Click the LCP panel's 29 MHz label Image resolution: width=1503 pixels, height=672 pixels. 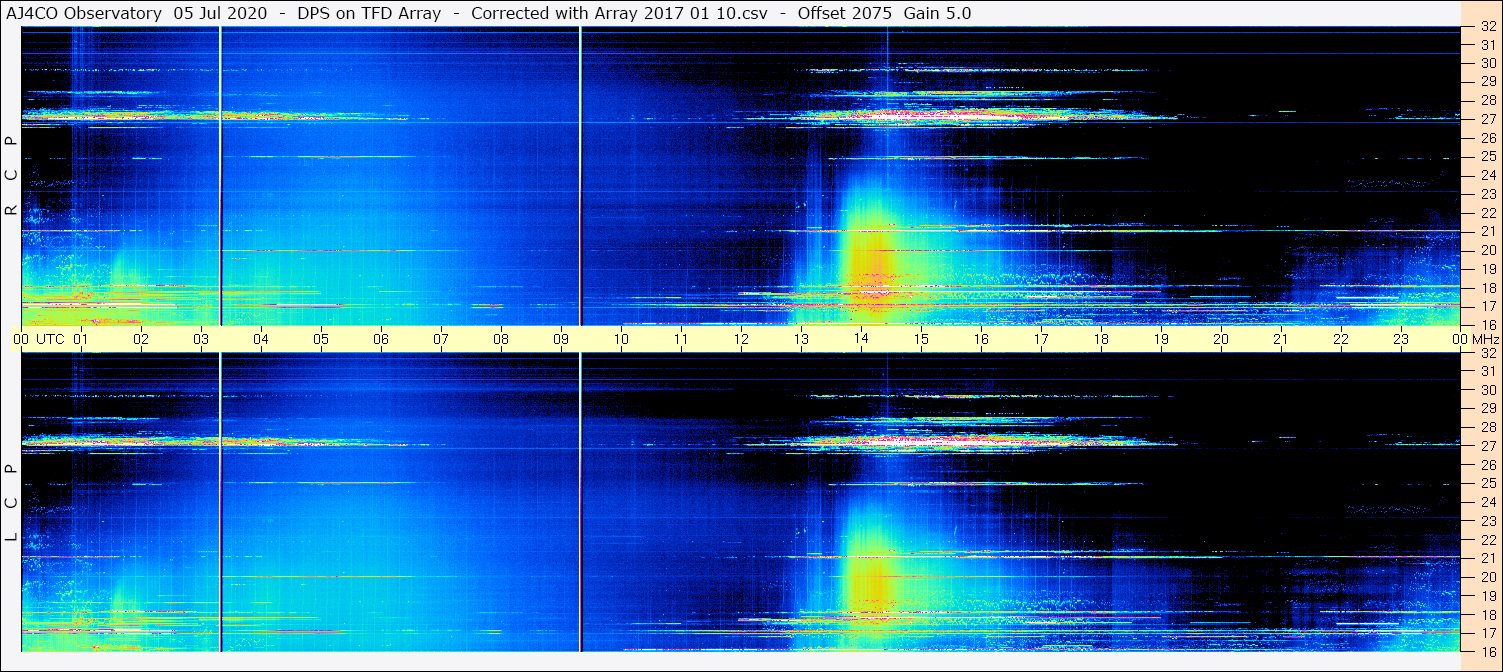coord(1487,409)
